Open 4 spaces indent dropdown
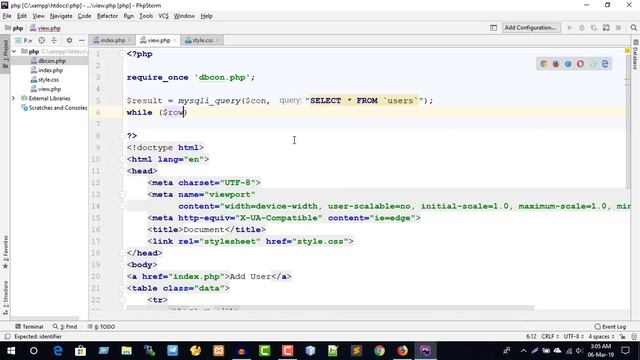This screenshot has width=640, height=360. tap(601, 337)
